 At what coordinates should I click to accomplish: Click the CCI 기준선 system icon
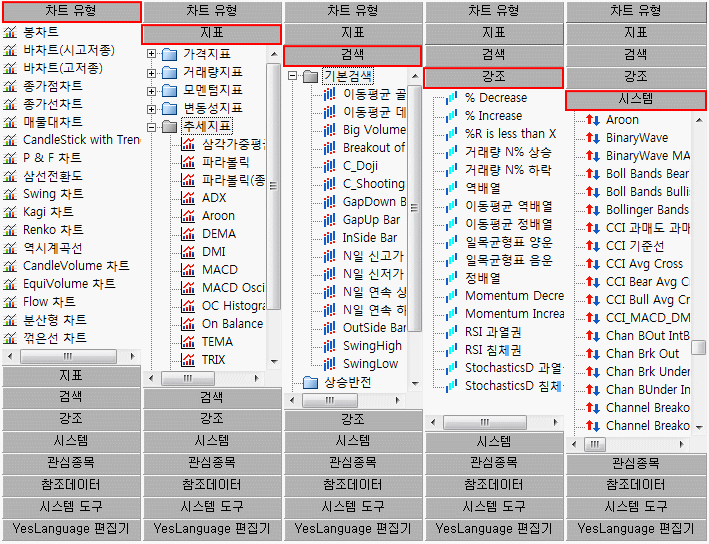(591, 246)
